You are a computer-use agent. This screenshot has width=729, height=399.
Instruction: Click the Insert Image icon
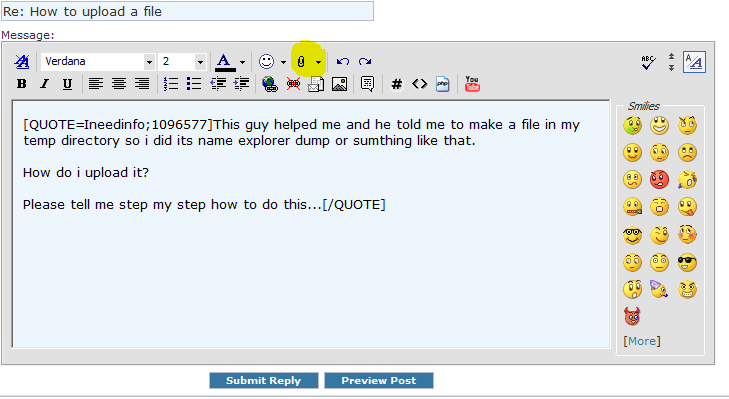click(x=339, y=84)
